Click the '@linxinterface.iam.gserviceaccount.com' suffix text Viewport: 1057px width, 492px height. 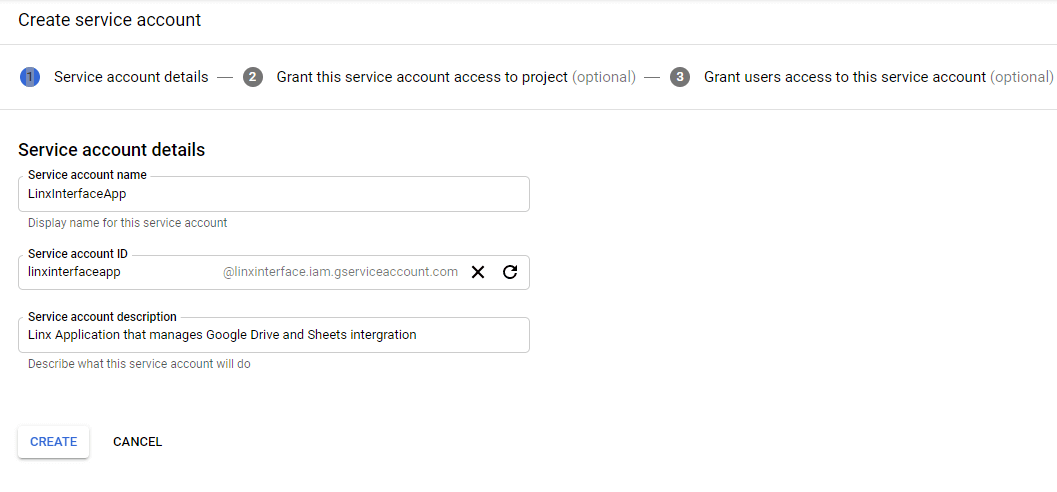coord(340,272)
